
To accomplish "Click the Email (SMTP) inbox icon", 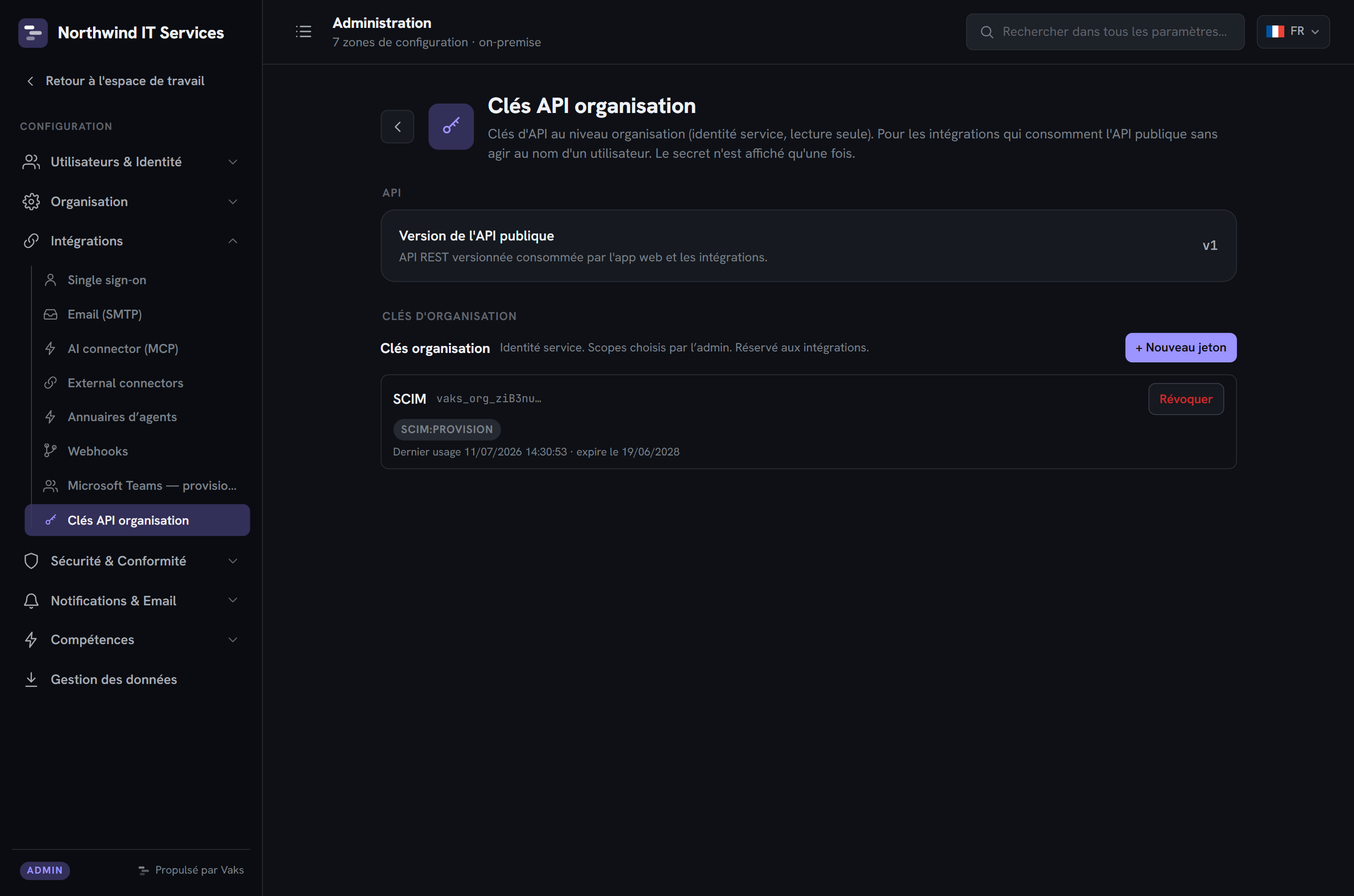I will tap(50, 314).
